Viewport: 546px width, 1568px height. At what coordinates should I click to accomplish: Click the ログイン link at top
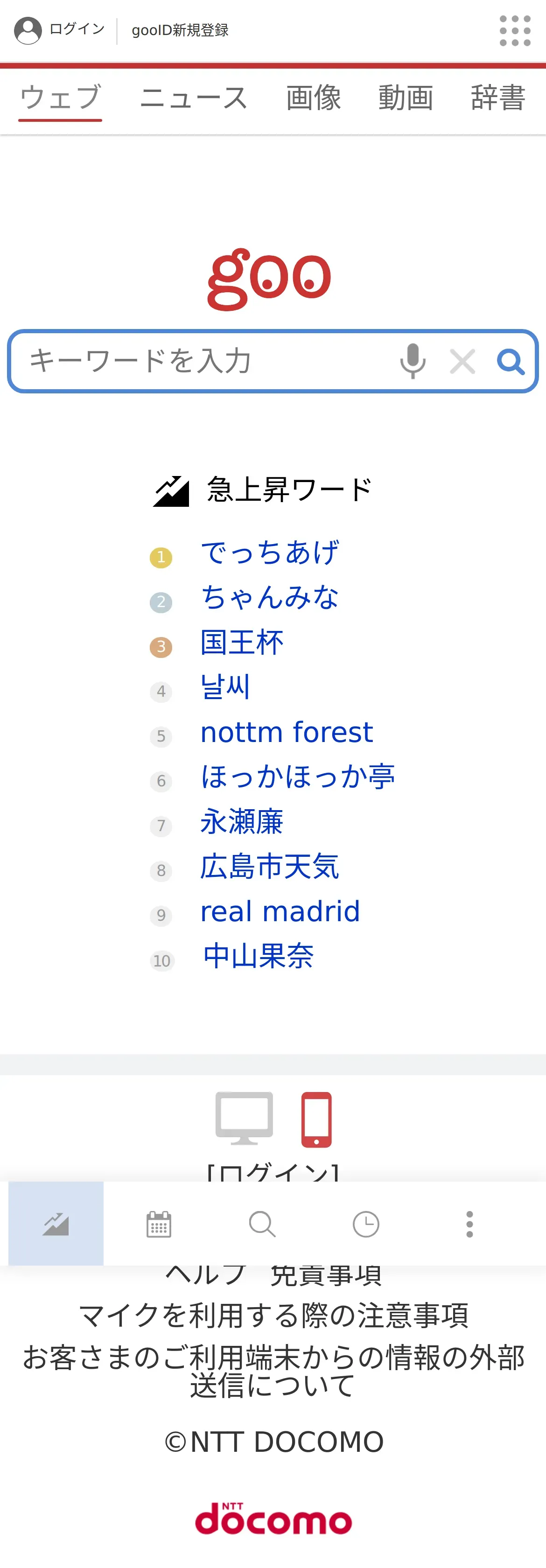coord(76,29)
